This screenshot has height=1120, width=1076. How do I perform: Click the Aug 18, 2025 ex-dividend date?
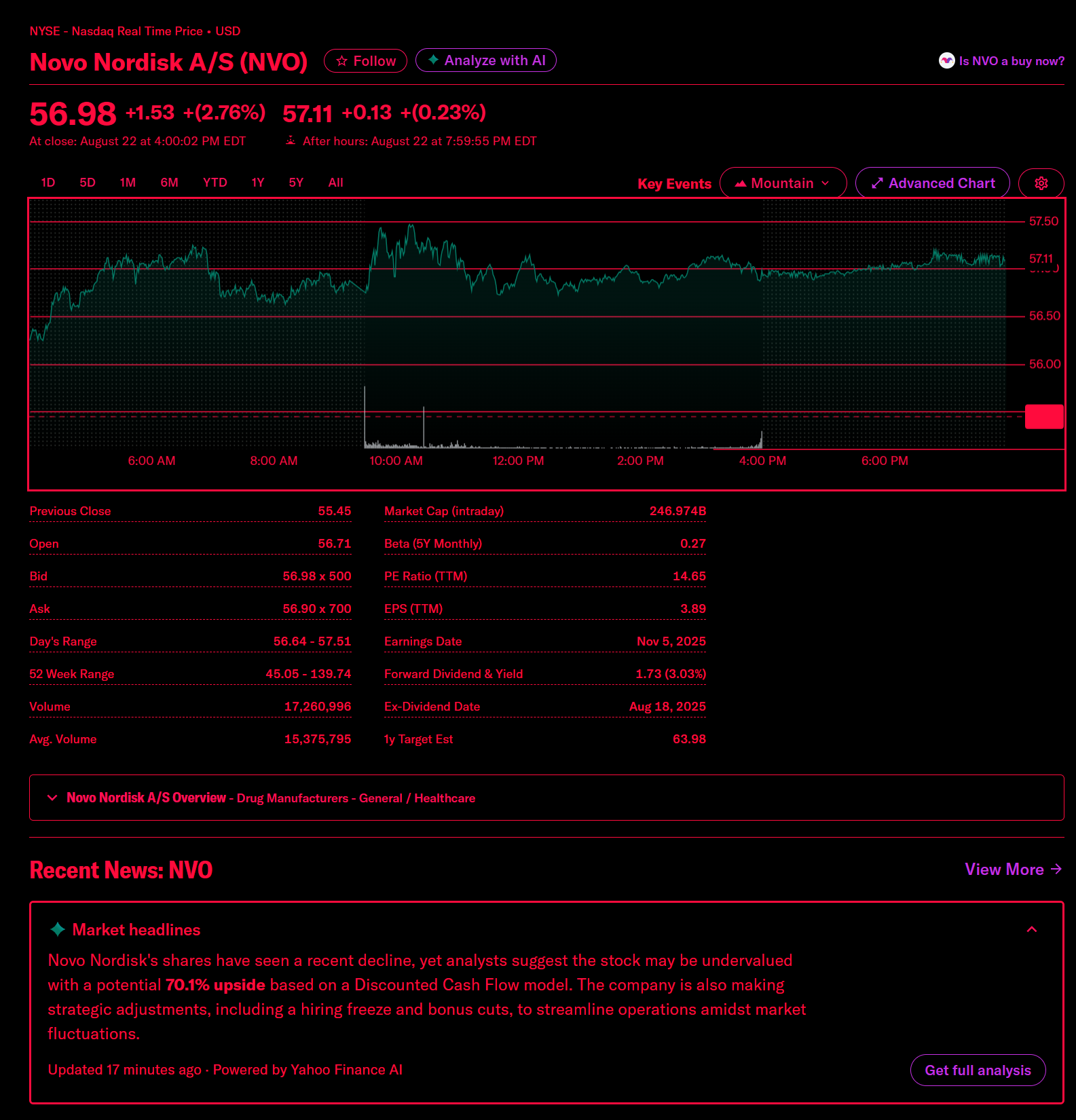[x=667, y=707]
